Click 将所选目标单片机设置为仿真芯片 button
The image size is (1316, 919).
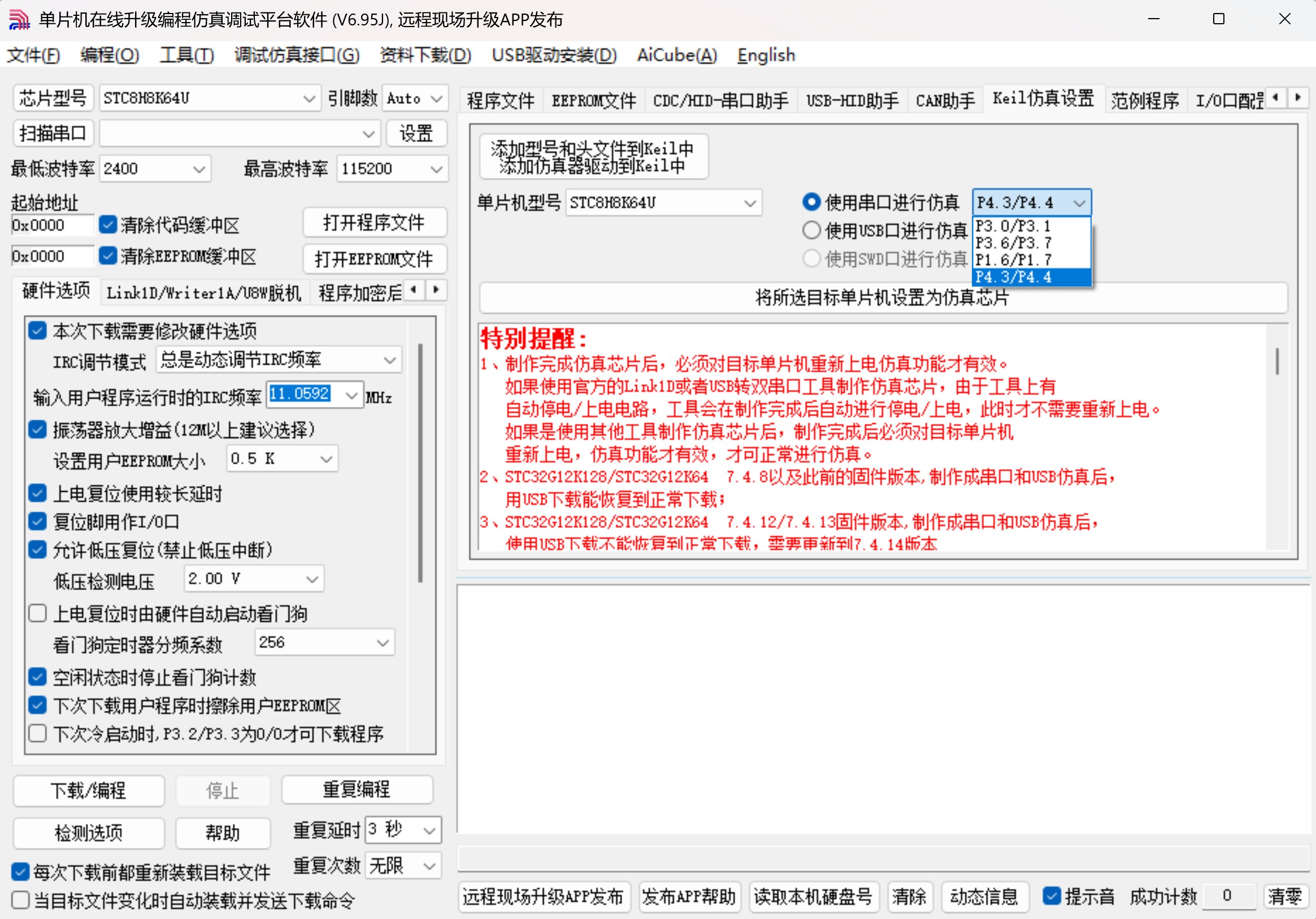(883, 297)
